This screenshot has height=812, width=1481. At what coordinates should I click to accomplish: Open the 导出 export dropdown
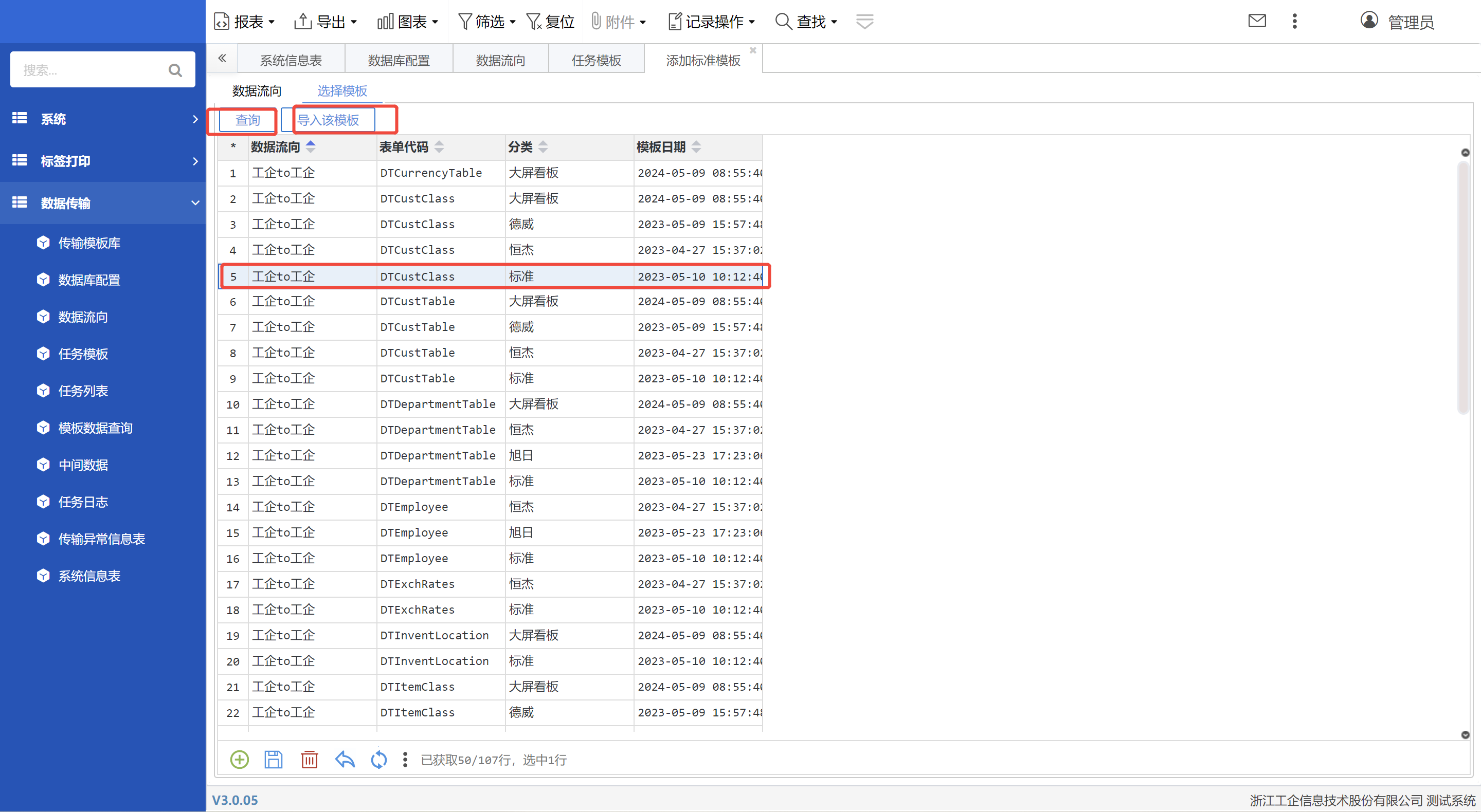(x=326, y=22)
